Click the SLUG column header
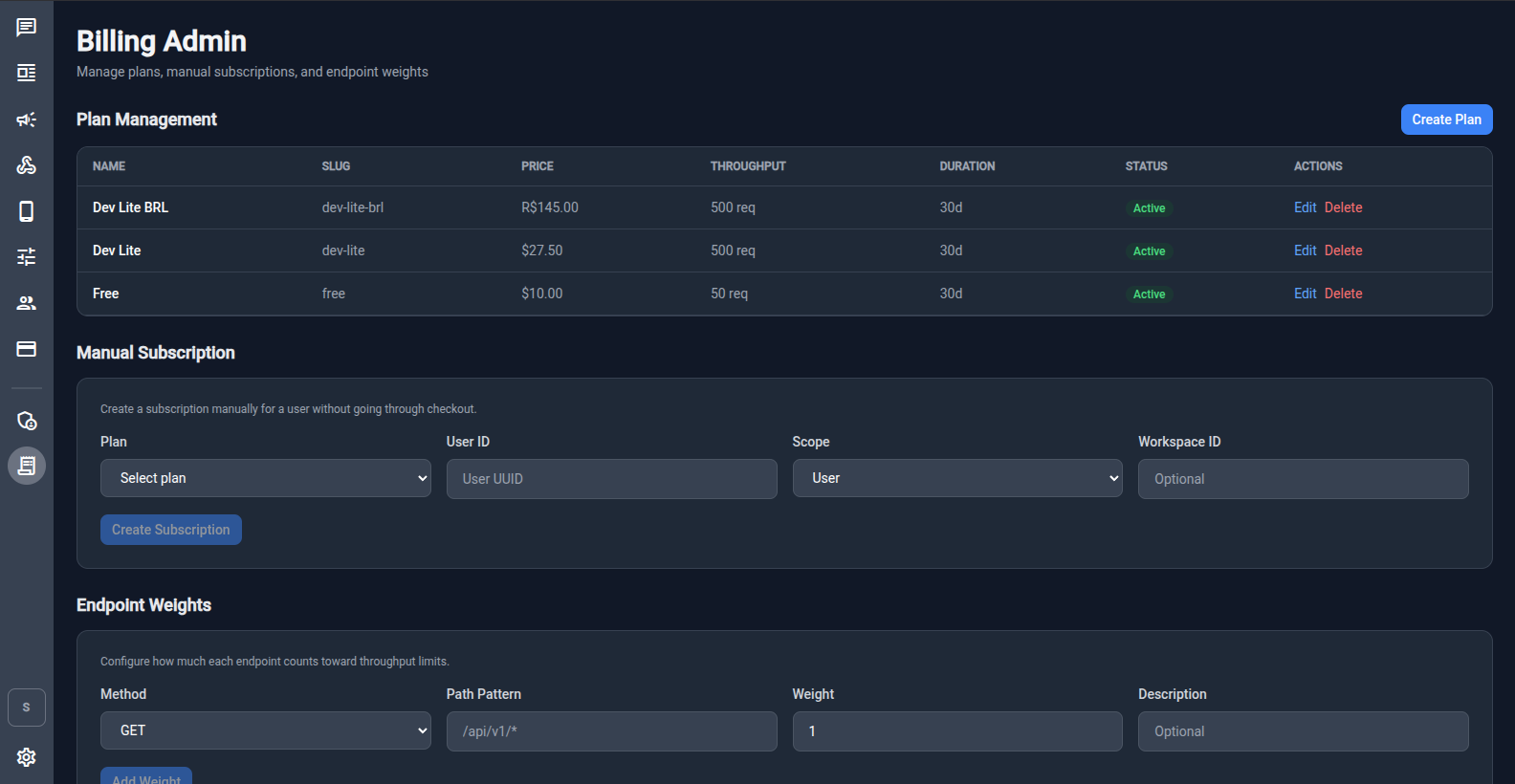Image resolution: width=1515 pixels, height=784 pixels. tap(336, 166)
